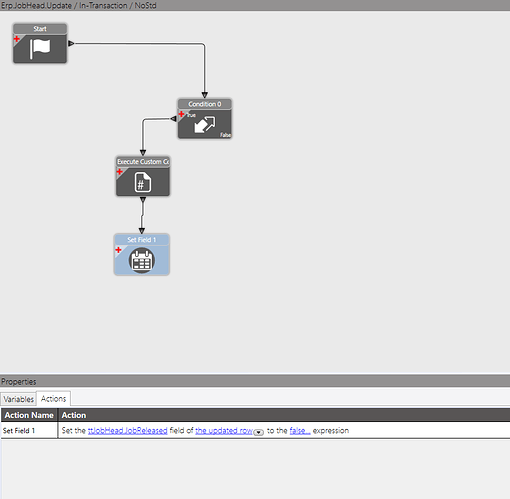The width and height of the screenshot is (510, 499).
Task: Select the Set Field 1 calendar icon
Action: click(x=142, y=260)
